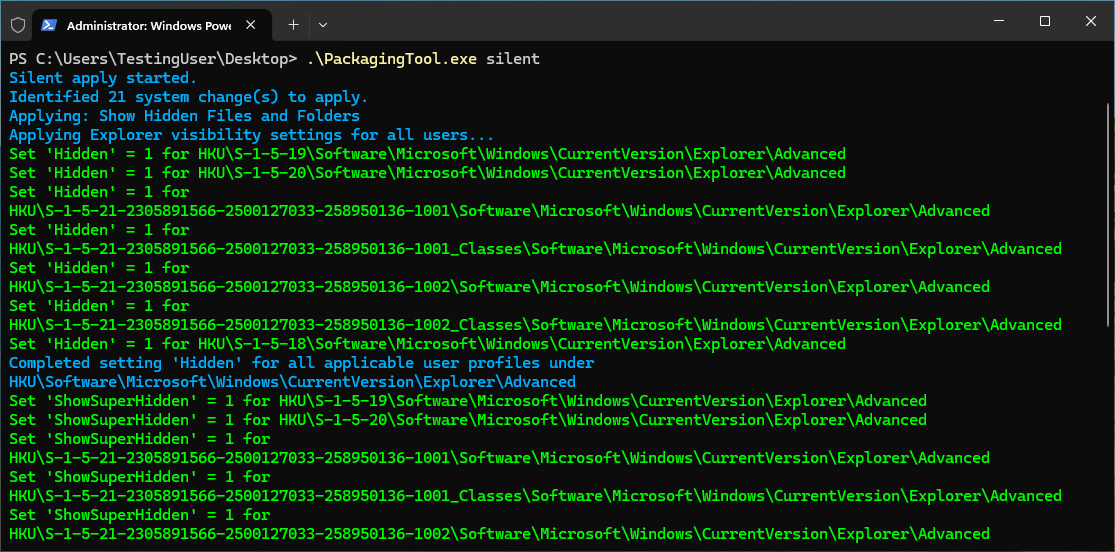This screenshot has height=552, width=1115.
Task: Click 'Identified 21 system change(s) to apply.'
Action: 188,97
